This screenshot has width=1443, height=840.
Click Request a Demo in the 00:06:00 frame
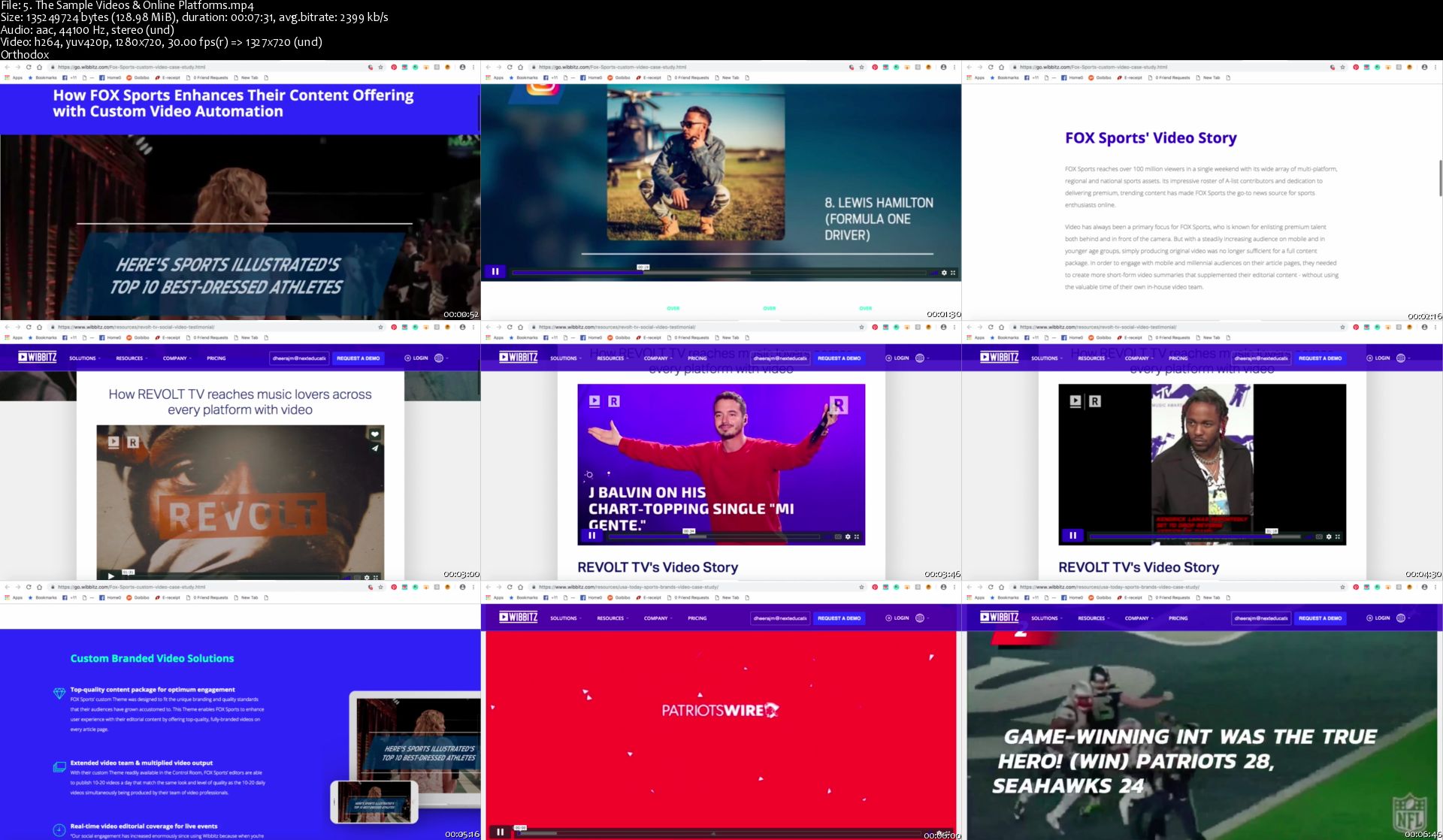(839, 618)
